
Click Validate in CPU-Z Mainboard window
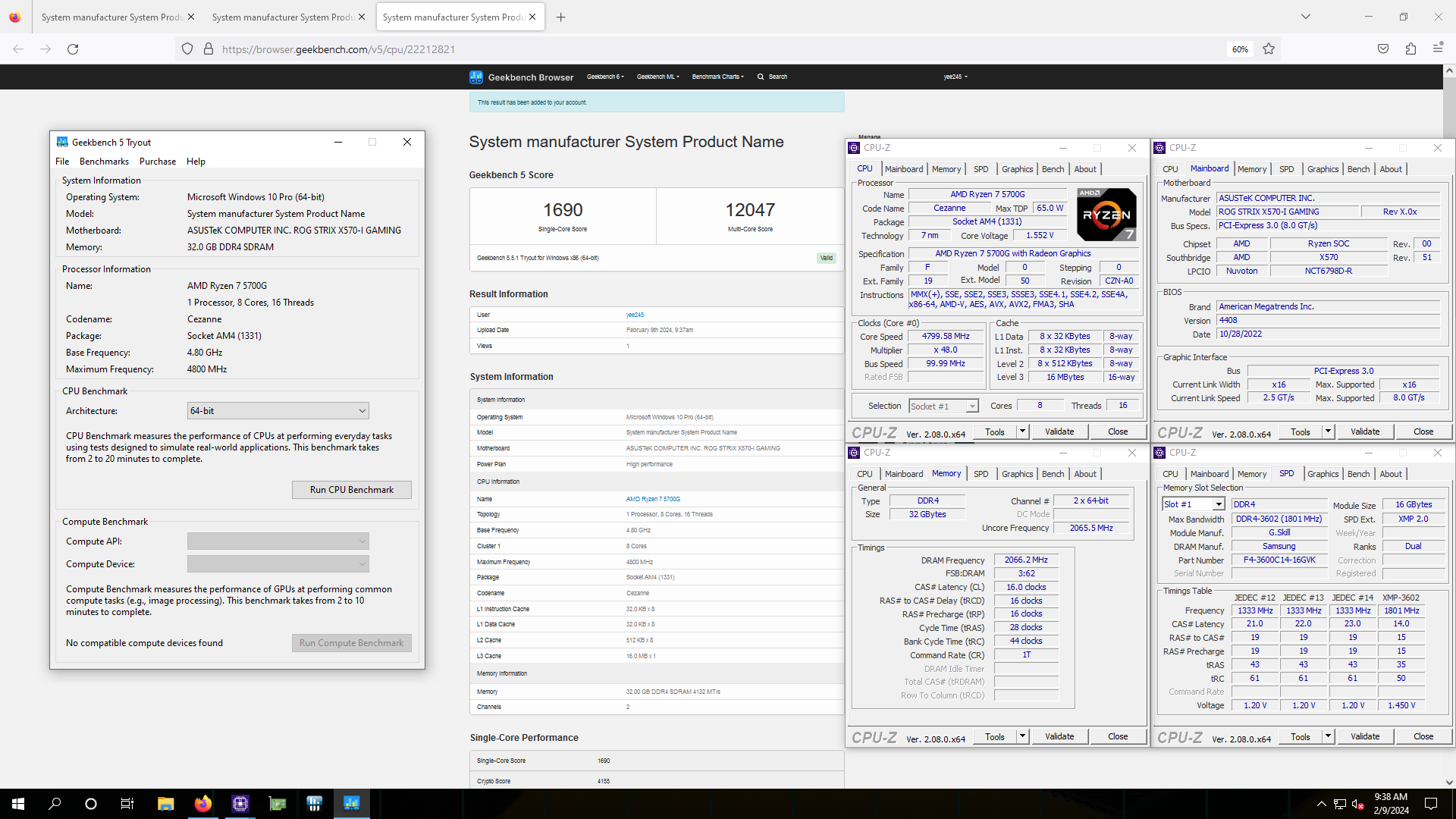1365,431
